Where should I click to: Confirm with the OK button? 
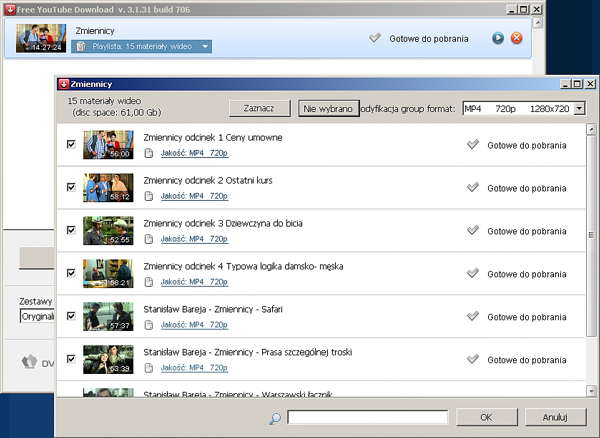point(486,417)
